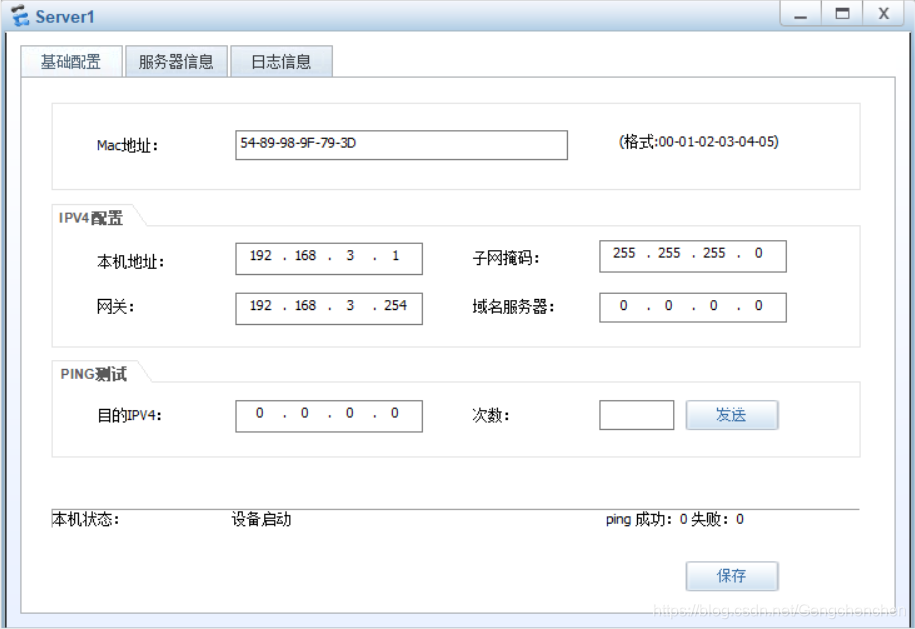Screen dimensions: 915x629
Task: Click the 发送 button to send ping
Action: pyautogui.click(x=732, y=415)
